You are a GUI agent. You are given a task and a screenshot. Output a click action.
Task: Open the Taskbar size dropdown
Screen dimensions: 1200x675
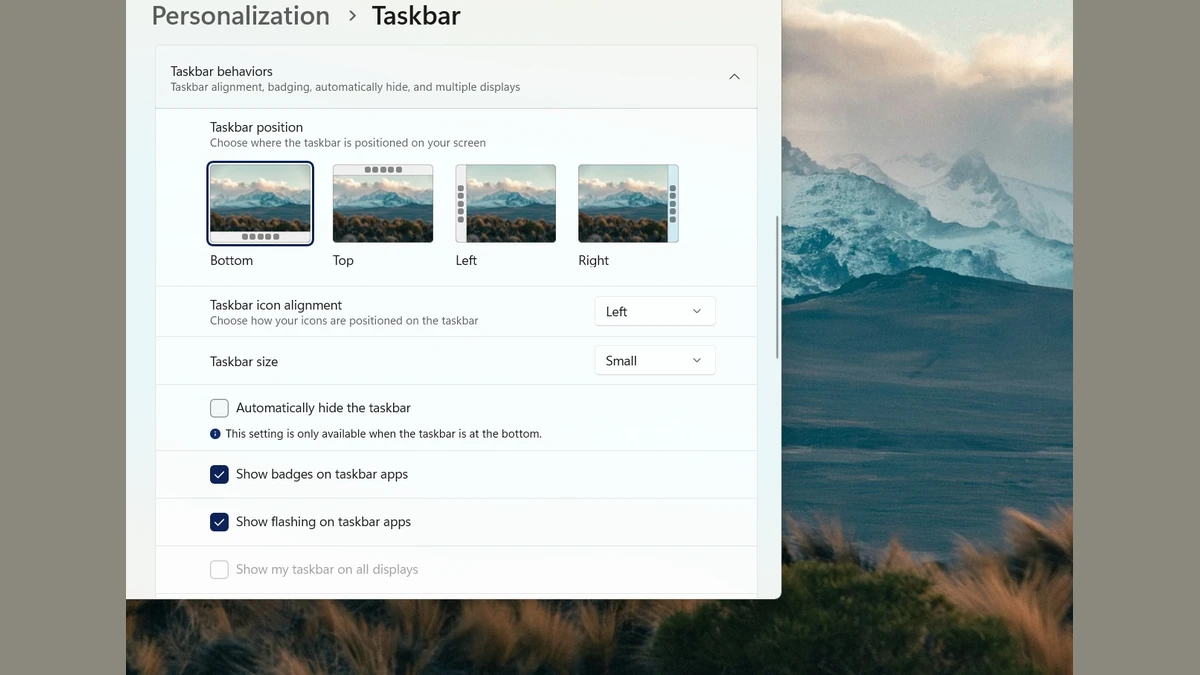click(655, 361)
